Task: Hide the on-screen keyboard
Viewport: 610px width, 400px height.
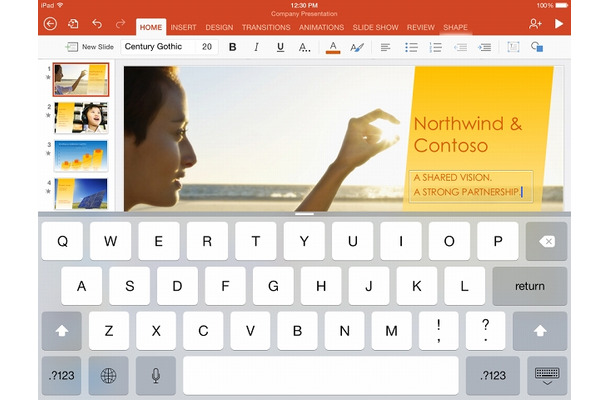Action: click(x=547, y=375)
